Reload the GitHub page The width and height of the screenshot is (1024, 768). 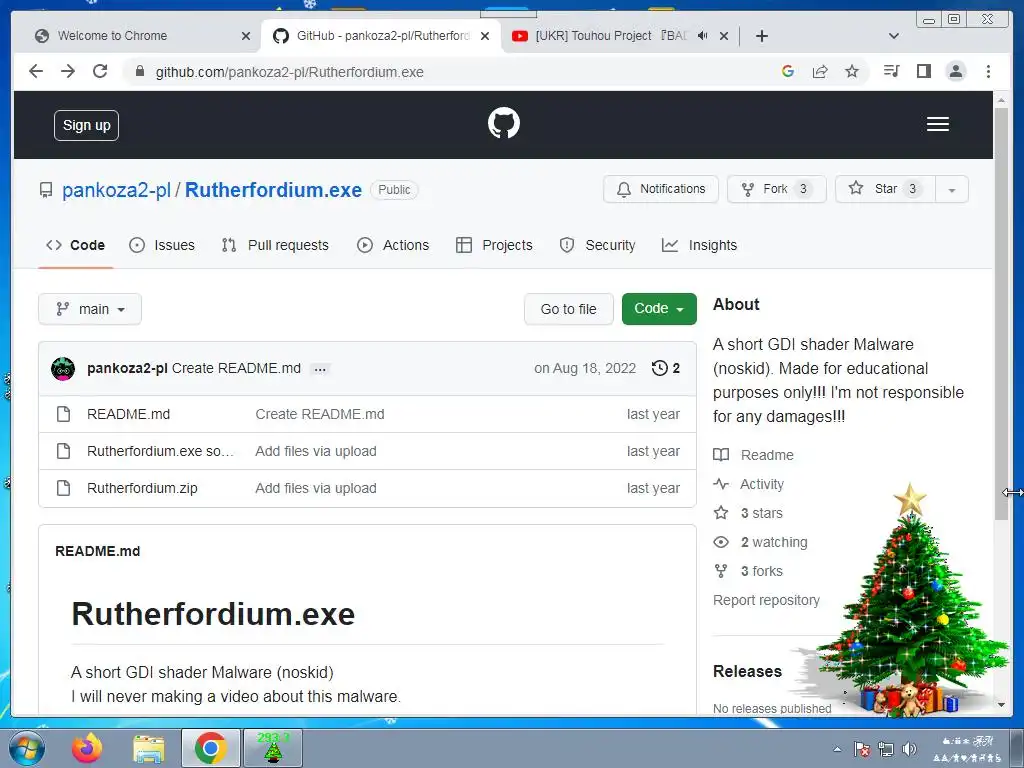pyautogui.click(x=100, y=71)
